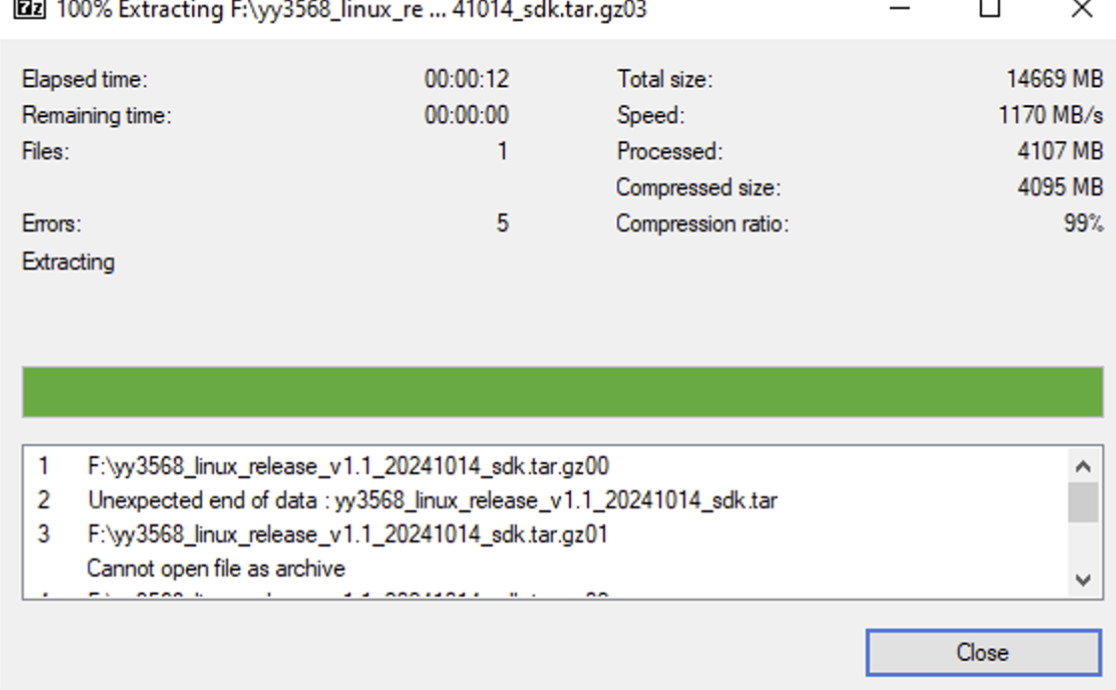
Task: Click the green extraction progress bar
Action: (x=562, y=391)
